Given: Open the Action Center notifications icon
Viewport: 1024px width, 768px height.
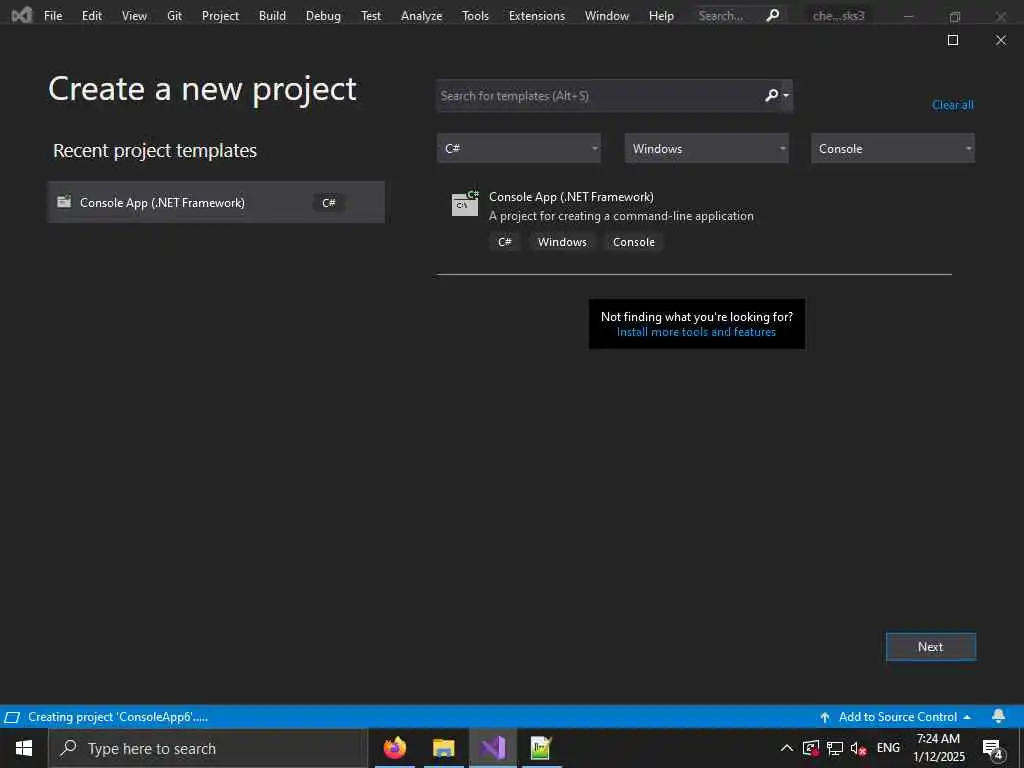Looking at the screenshot, I should [x=993, y=749].
